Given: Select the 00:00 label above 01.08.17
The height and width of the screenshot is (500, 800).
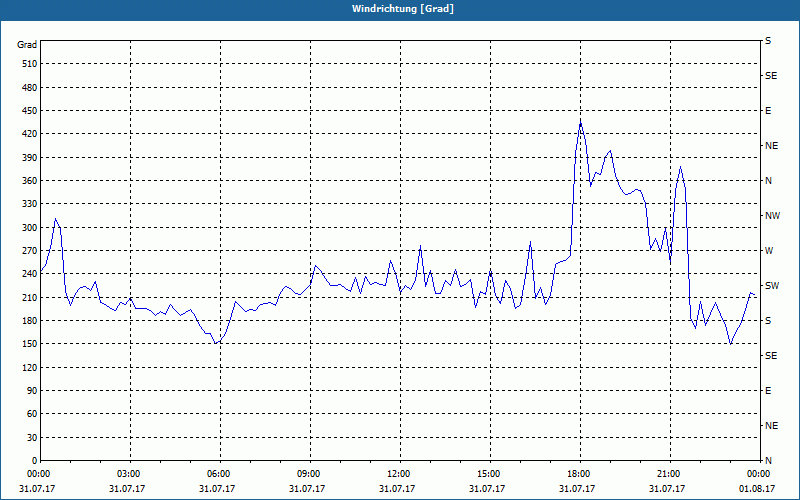Looking at the screenshot, I should [x=759, y=473].
